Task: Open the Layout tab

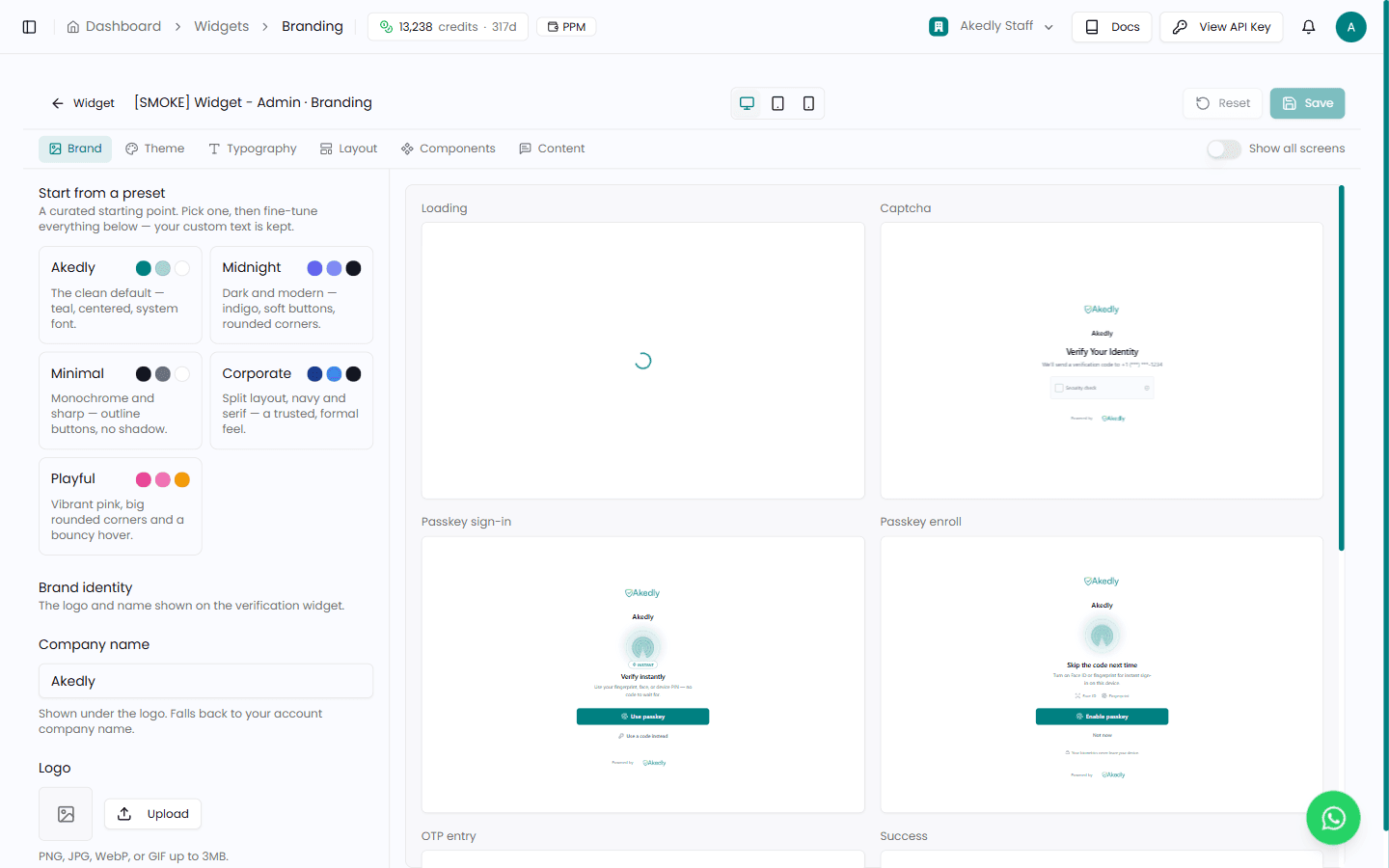Action: 348,149
